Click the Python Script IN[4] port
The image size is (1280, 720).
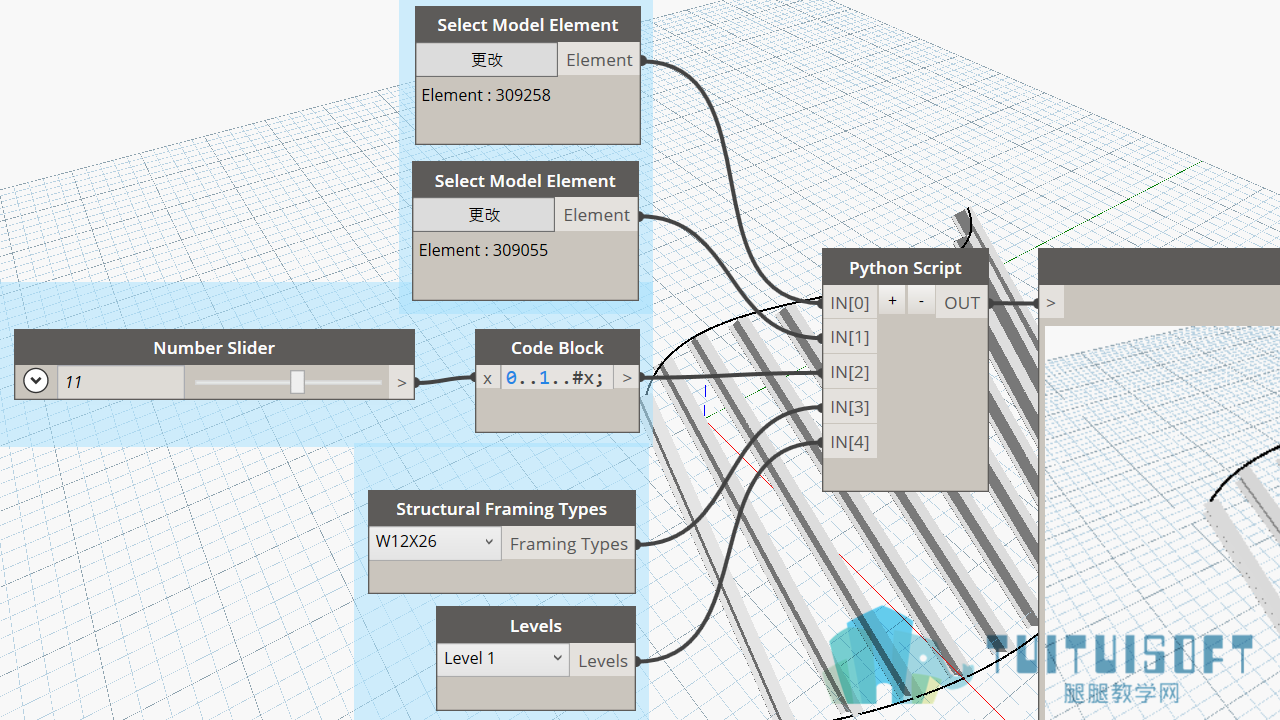pyautogui.click(x=850, y=443)
